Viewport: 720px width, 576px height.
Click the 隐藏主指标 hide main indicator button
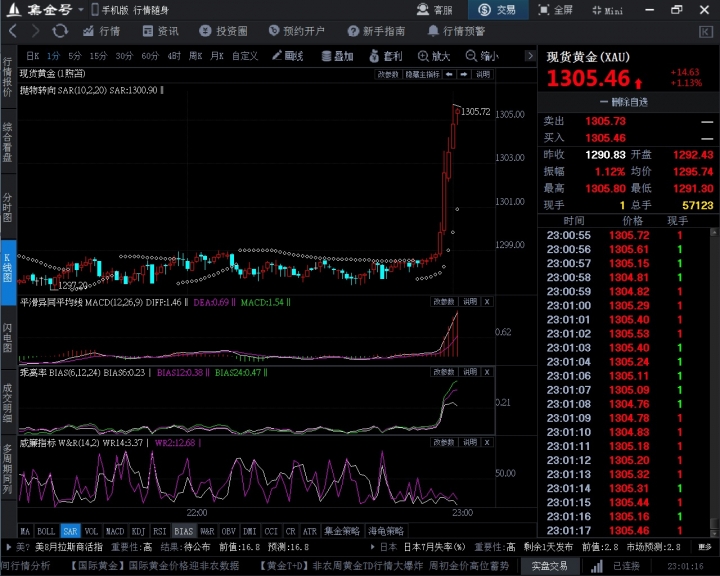pyautogui.click(x=422, y=74)
